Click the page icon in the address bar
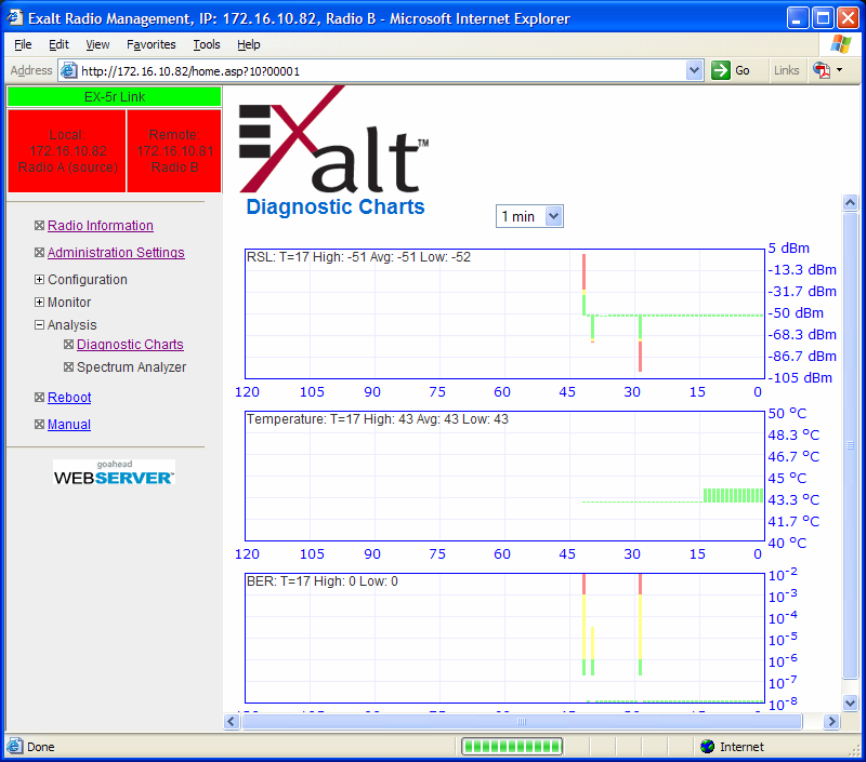The image size is (866, 762). point(68,71)
